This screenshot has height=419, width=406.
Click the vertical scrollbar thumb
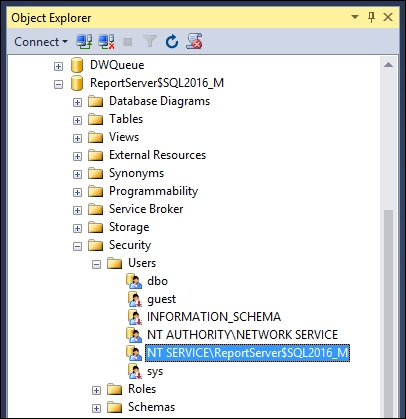[388, 313]
